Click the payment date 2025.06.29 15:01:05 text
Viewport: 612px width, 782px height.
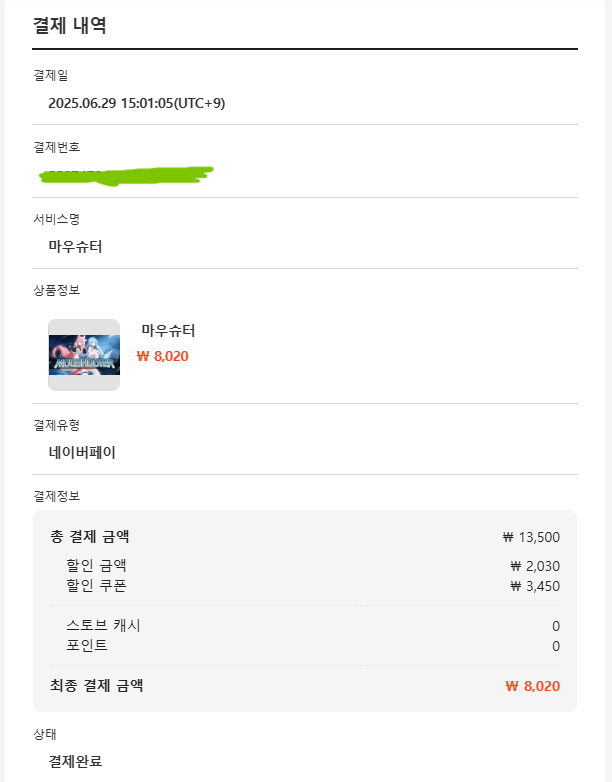point(136,103)
